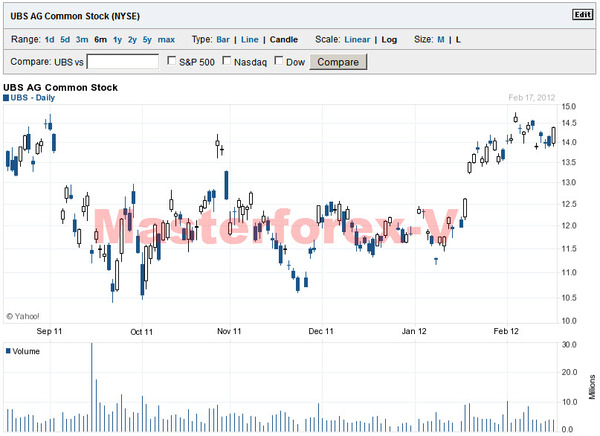
Task: Enable the Nasdaq checkbox
Action: (227, 61)
